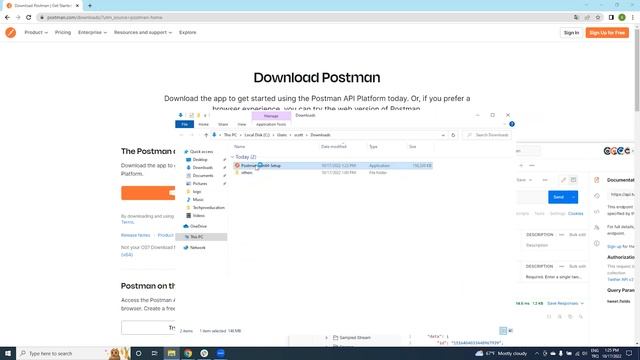Screen dimensions: 640x360
Task: Click the info icon in the Postman side panel
Action: point(597,244)
